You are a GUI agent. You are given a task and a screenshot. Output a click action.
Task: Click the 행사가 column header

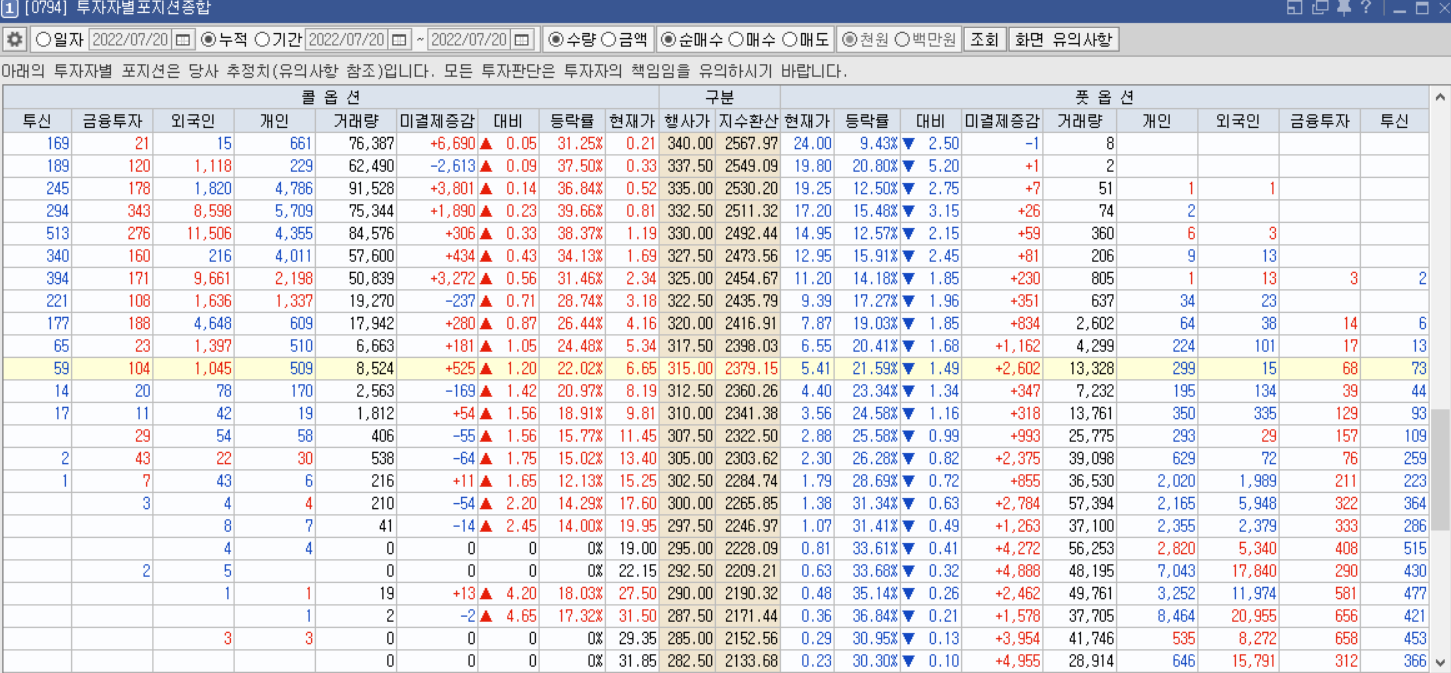tap(686, 121)
